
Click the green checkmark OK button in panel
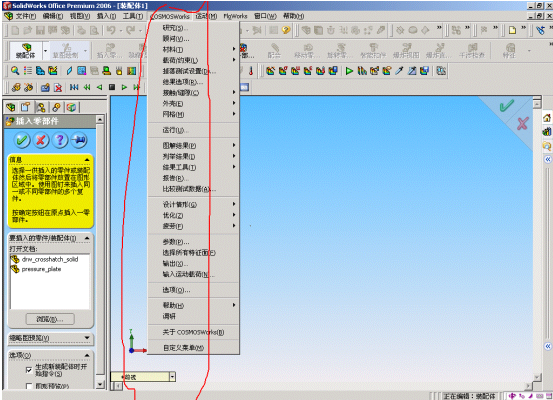point(22,140)
